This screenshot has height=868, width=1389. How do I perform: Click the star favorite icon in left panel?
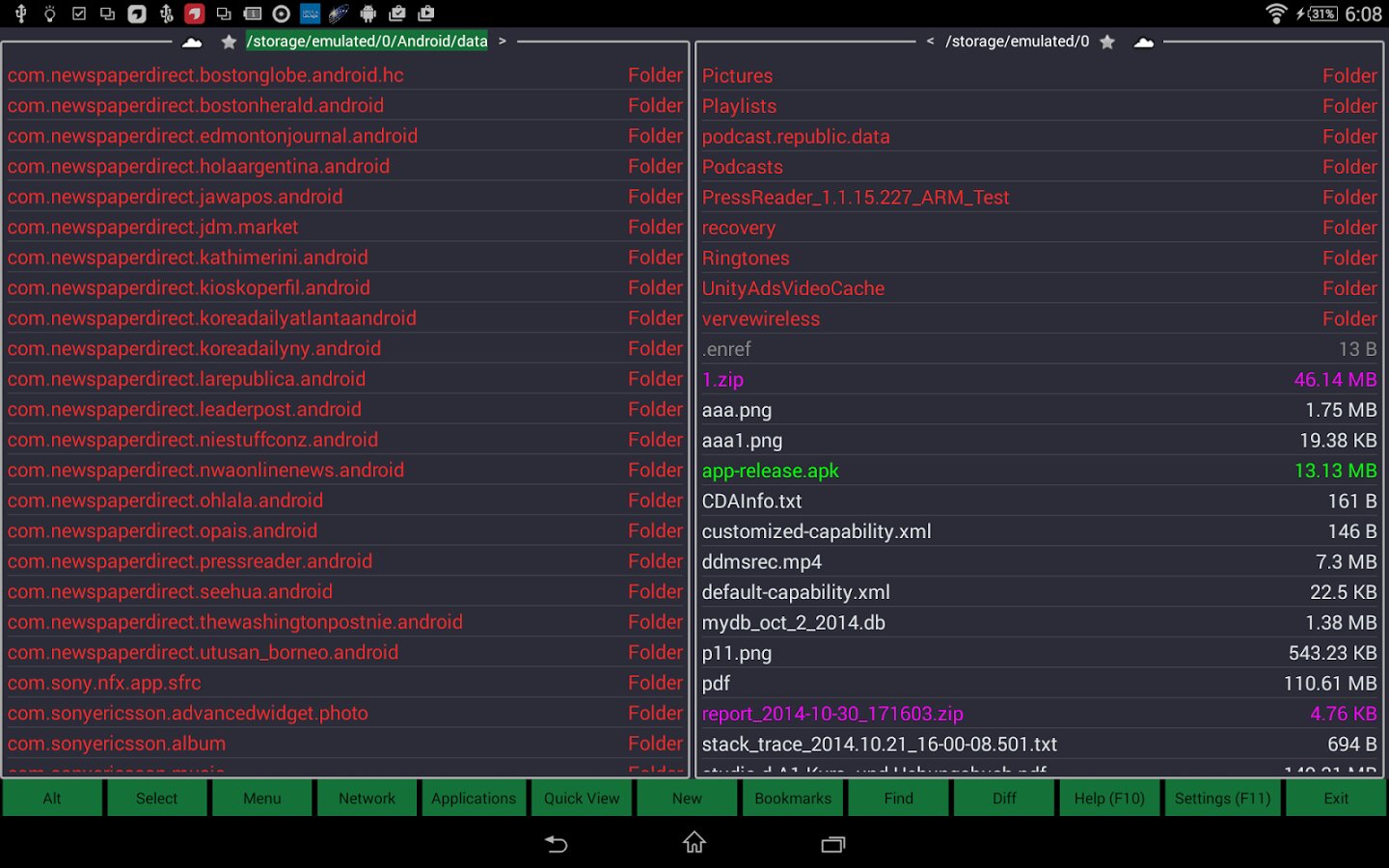(x=229, y=41)
